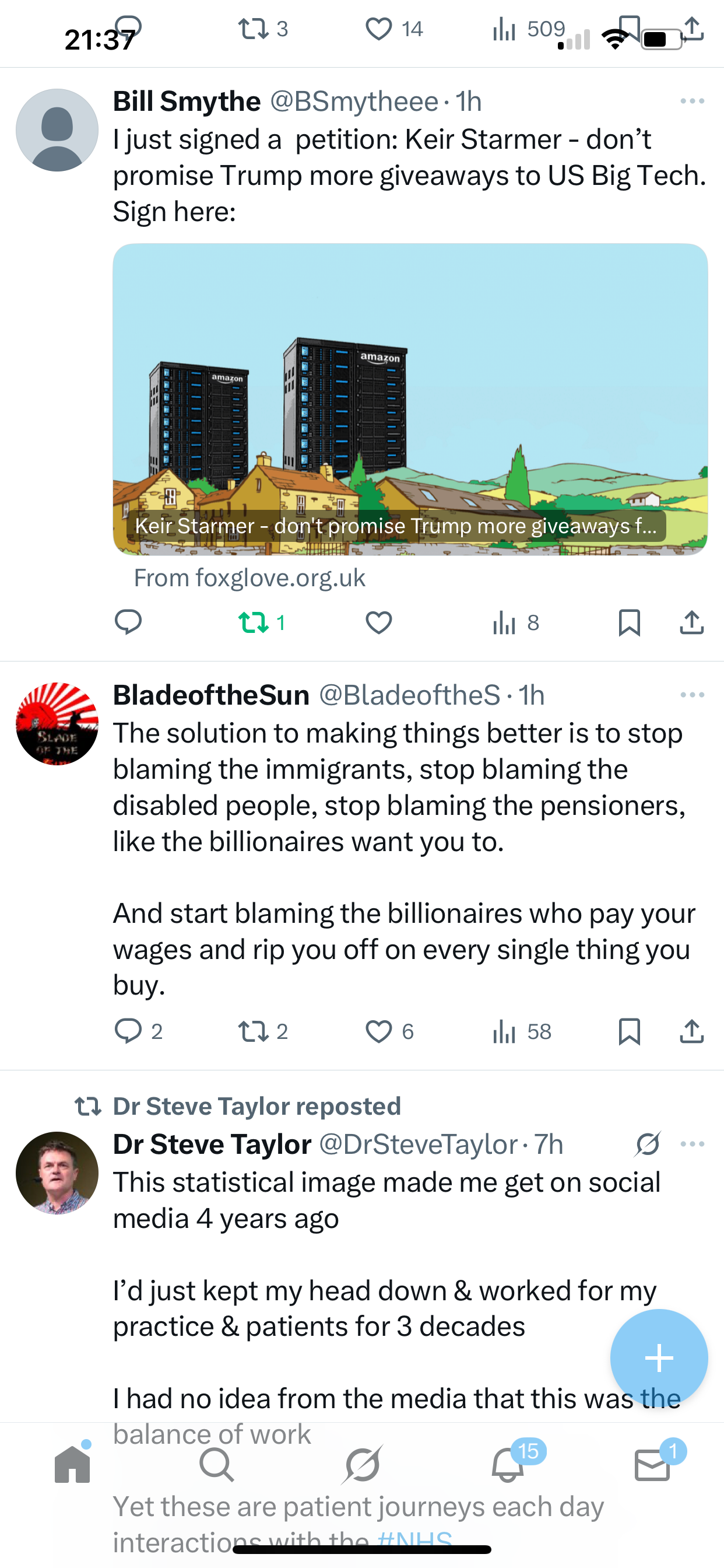724x1568 pixels.
Task: Open more options for Bill Smythe's post
Action: coord(693,101)
